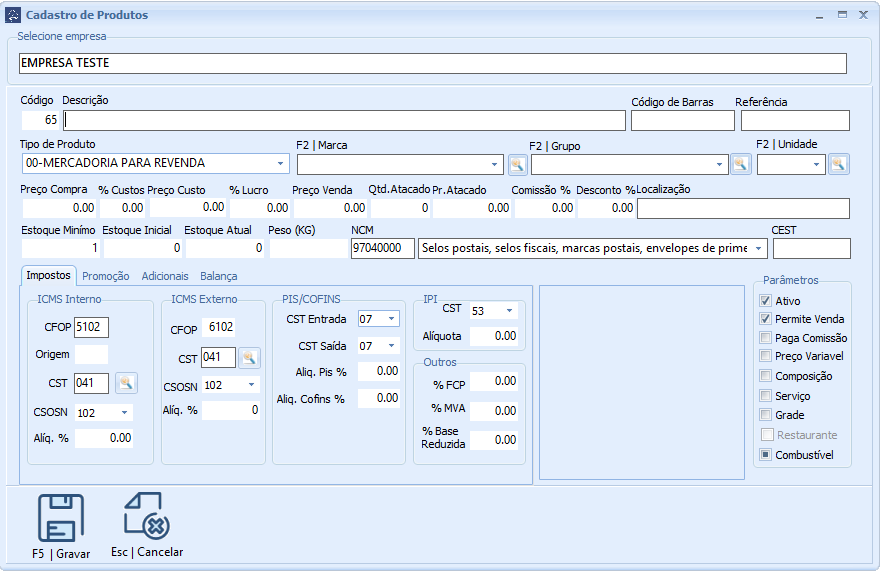Uncheck the Ativo checkbox
Screen dimensions: 881x572
point(766,301)
